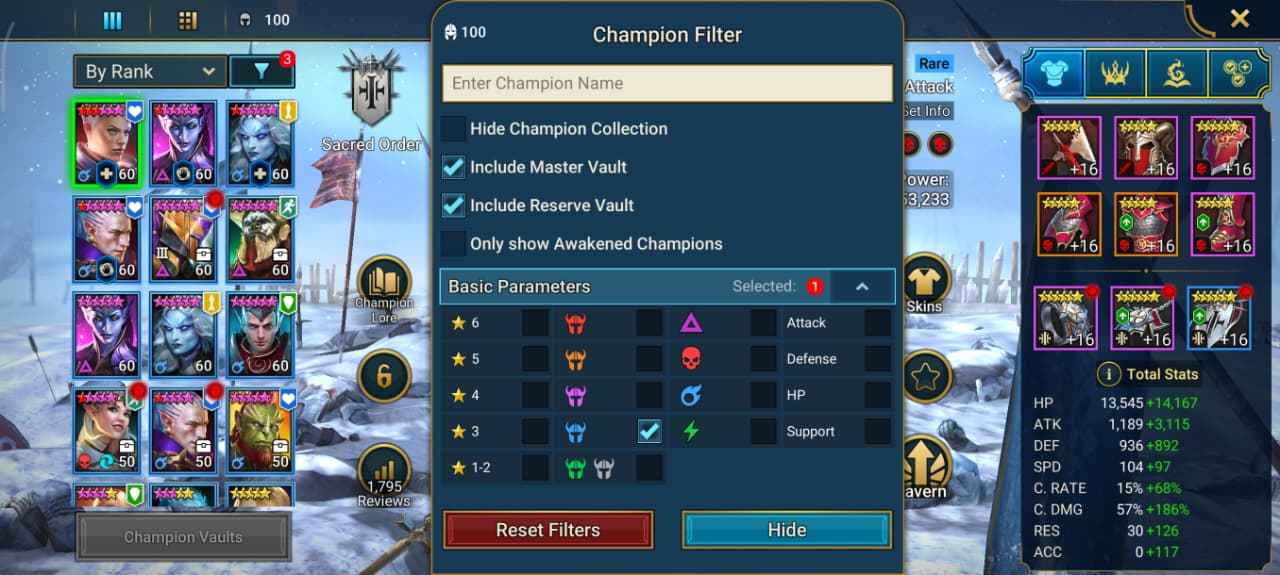Click the Hide button
The width and height of the screenshot is (1280, 575).
coord(787,530)
